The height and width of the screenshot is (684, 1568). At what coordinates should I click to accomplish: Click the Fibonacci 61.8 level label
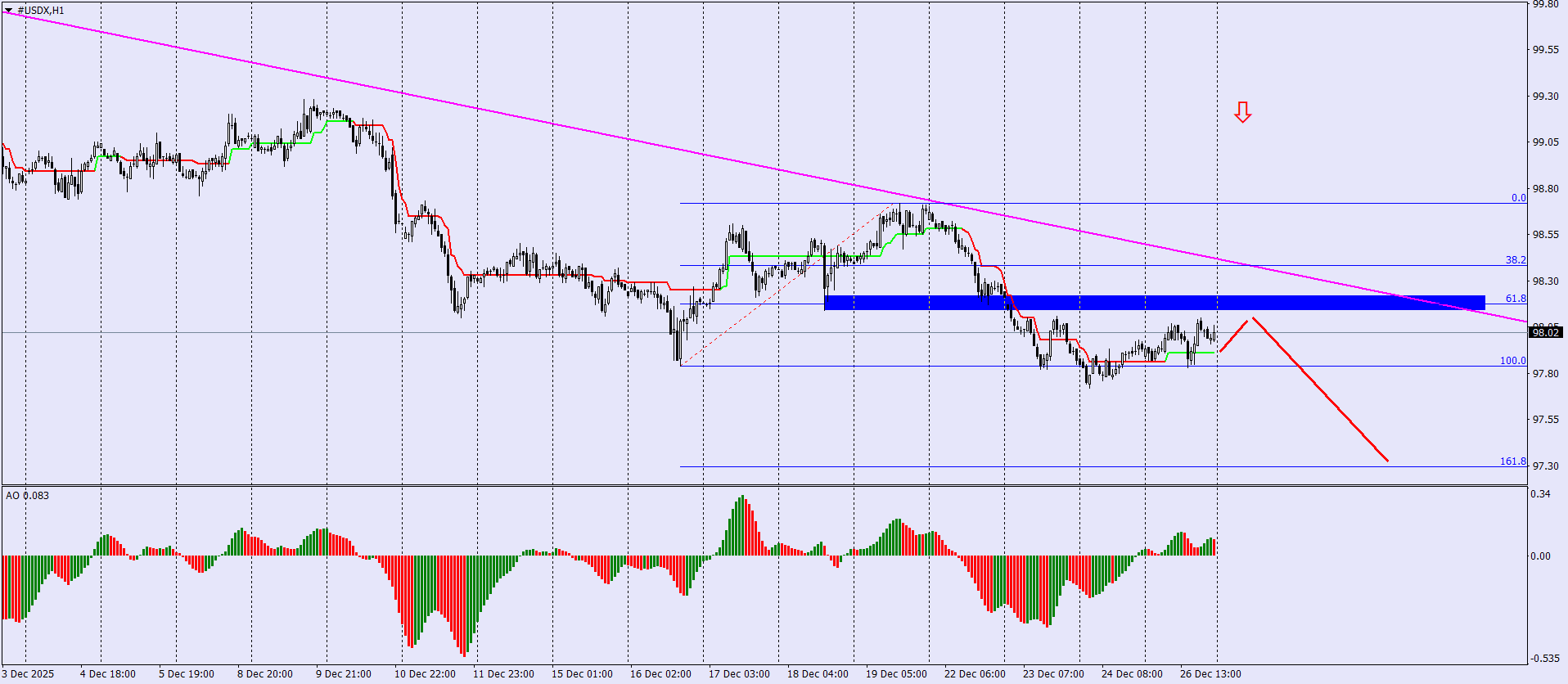1516,299
